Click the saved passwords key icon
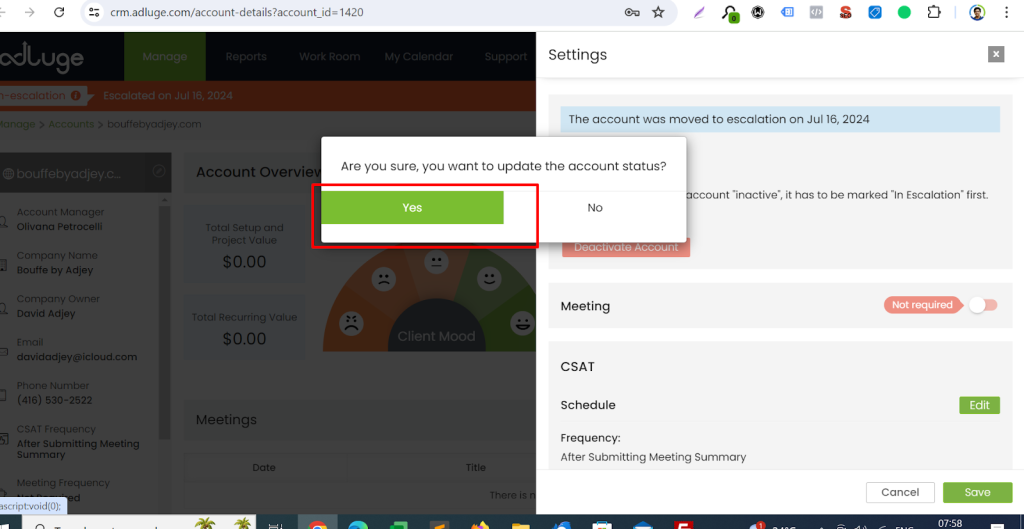Screen dimensions: 1024x529 pos(631,13)
